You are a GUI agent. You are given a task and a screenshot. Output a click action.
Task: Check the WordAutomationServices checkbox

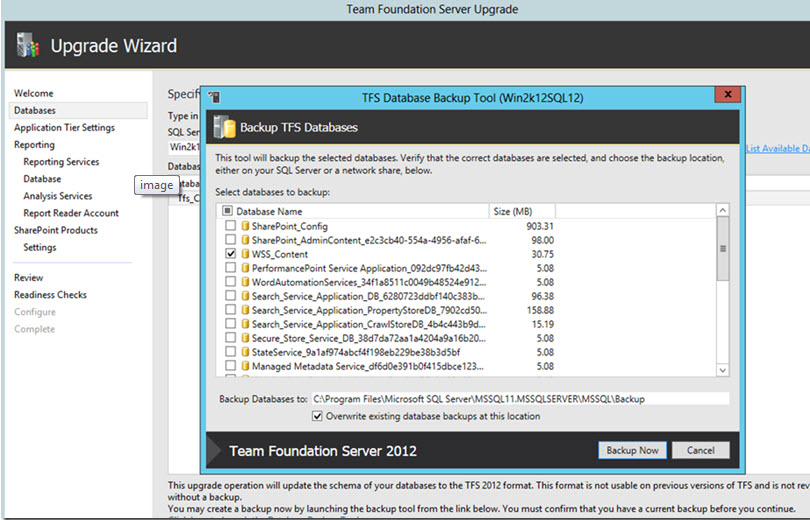(x=230, y=281)
